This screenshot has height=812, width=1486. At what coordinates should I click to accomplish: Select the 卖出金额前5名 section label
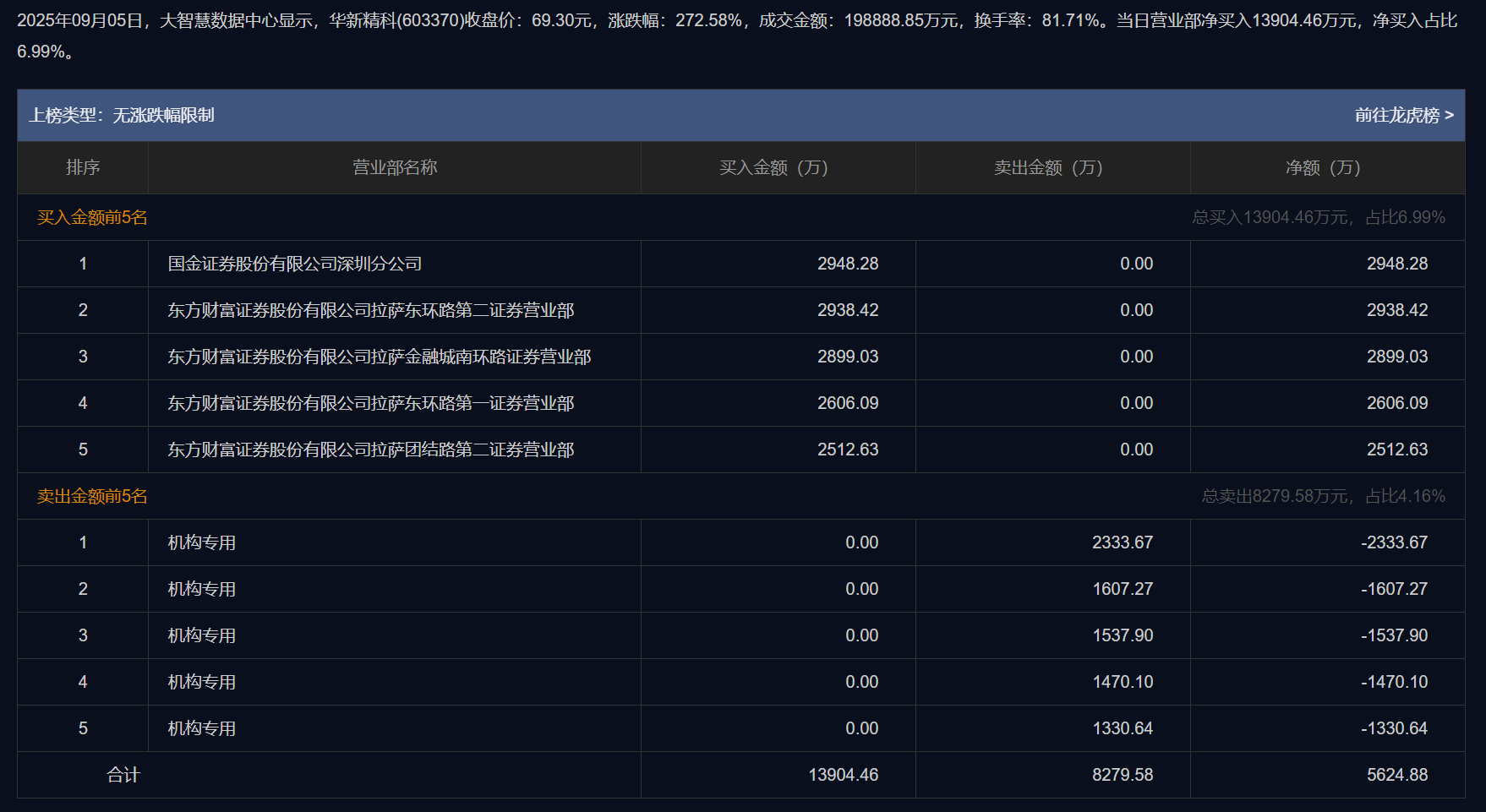(x=92, y=496)
